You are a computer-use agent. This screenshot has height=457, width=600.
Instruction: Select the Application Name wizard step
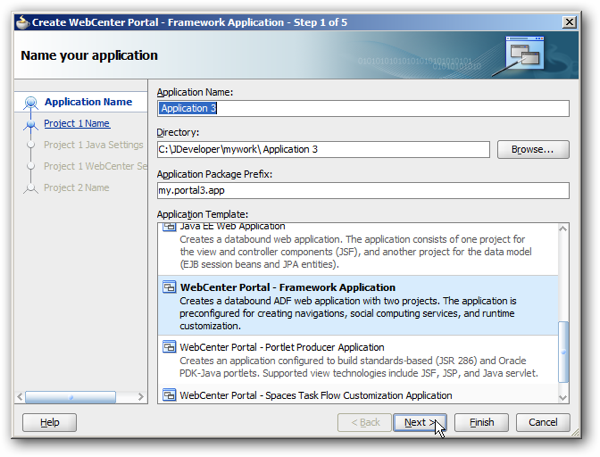coord(88,102)
